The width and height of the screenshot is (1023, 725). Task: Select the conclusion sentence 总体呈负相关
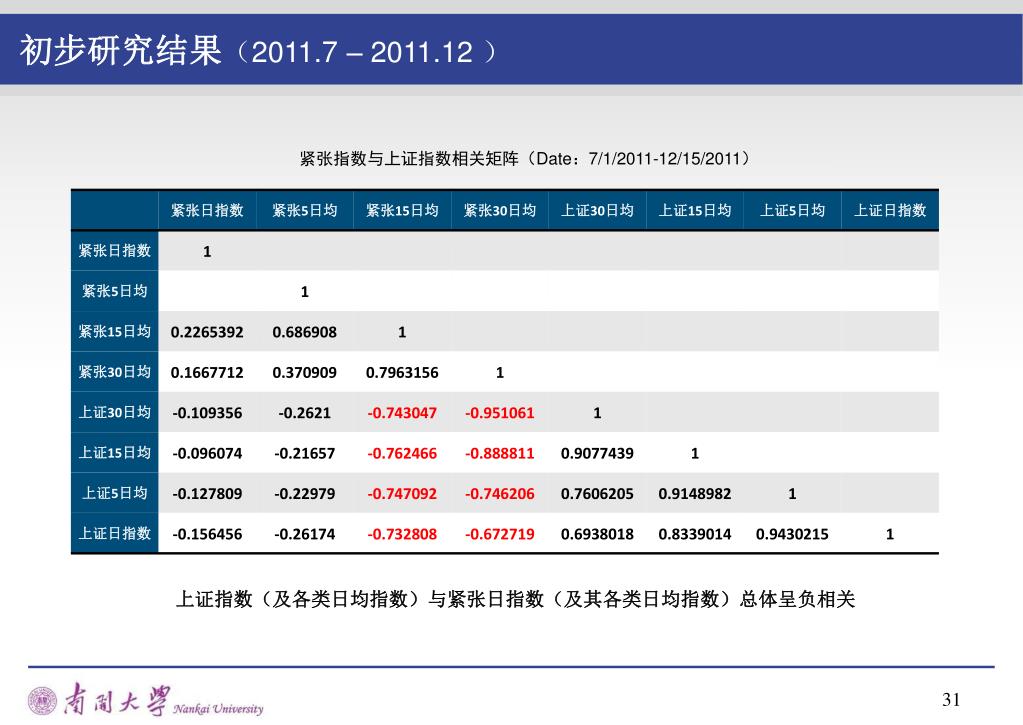pyautogui.click(x=797, y=598)
